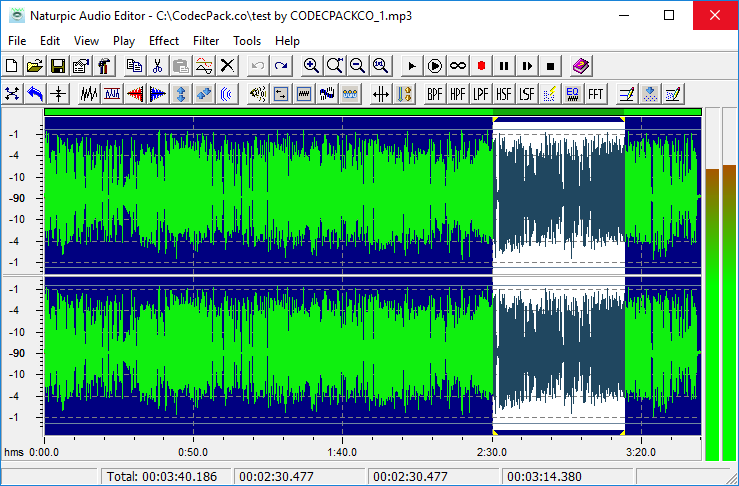Apply the LSF low shelf filter
The width and height of the screenshot is (739, 486).
(527, 94)
